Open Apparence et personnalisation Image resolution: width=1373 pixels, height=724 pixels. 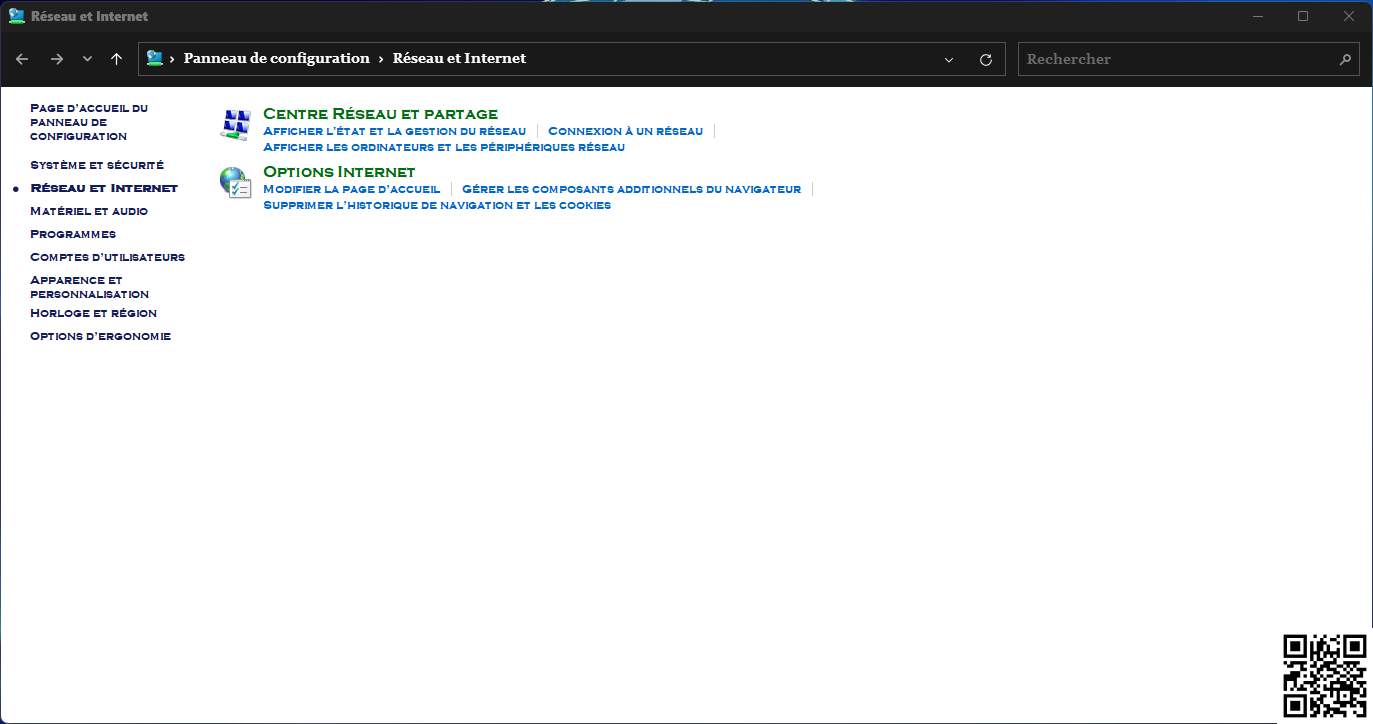click(90, 287)
